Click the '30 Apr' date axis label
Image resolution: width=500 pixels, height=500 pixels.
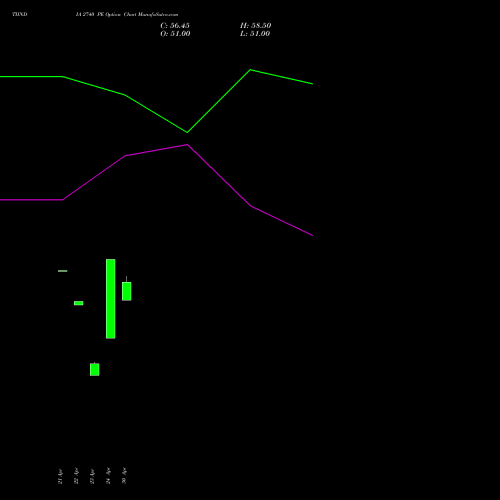tap(124, 476)
